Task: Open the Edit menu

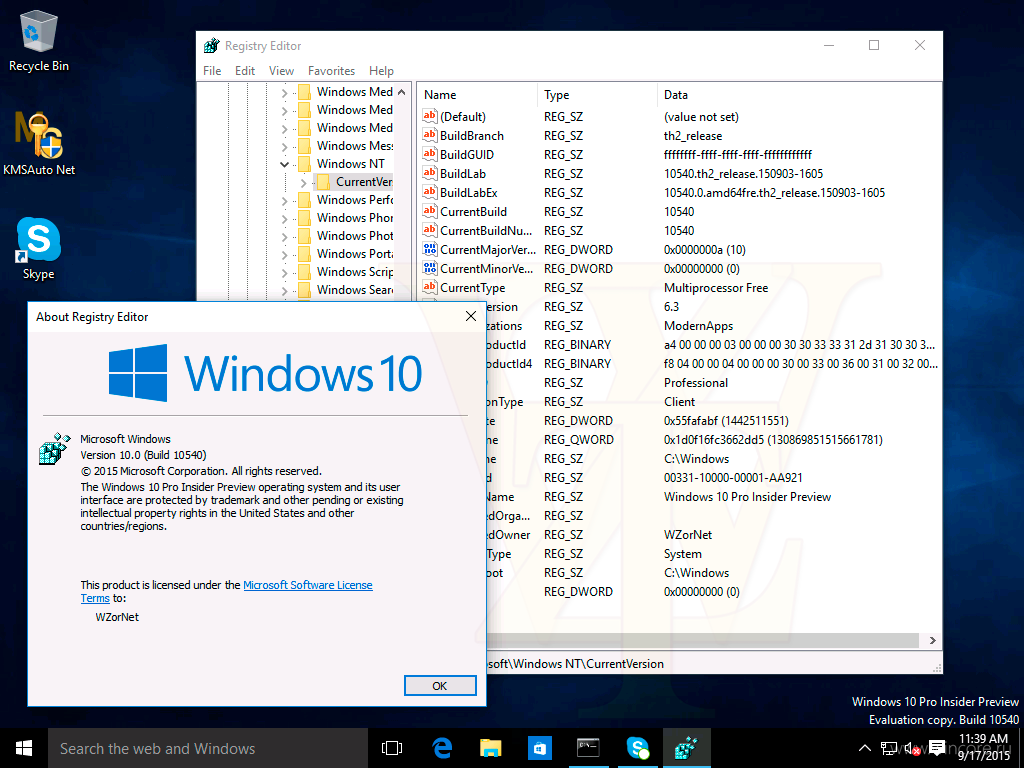Action: (245, 71)
